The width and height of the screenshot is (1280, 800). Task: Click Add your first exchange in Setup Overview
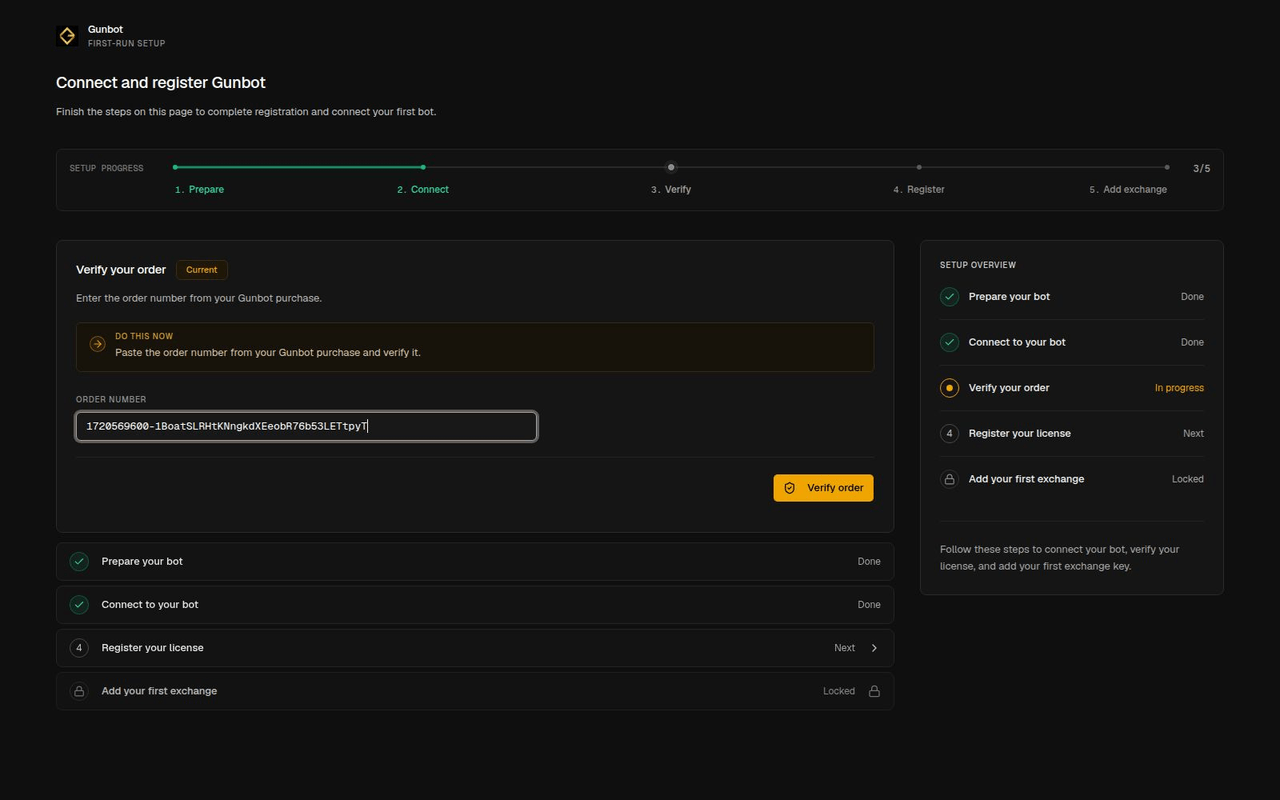1026,479
